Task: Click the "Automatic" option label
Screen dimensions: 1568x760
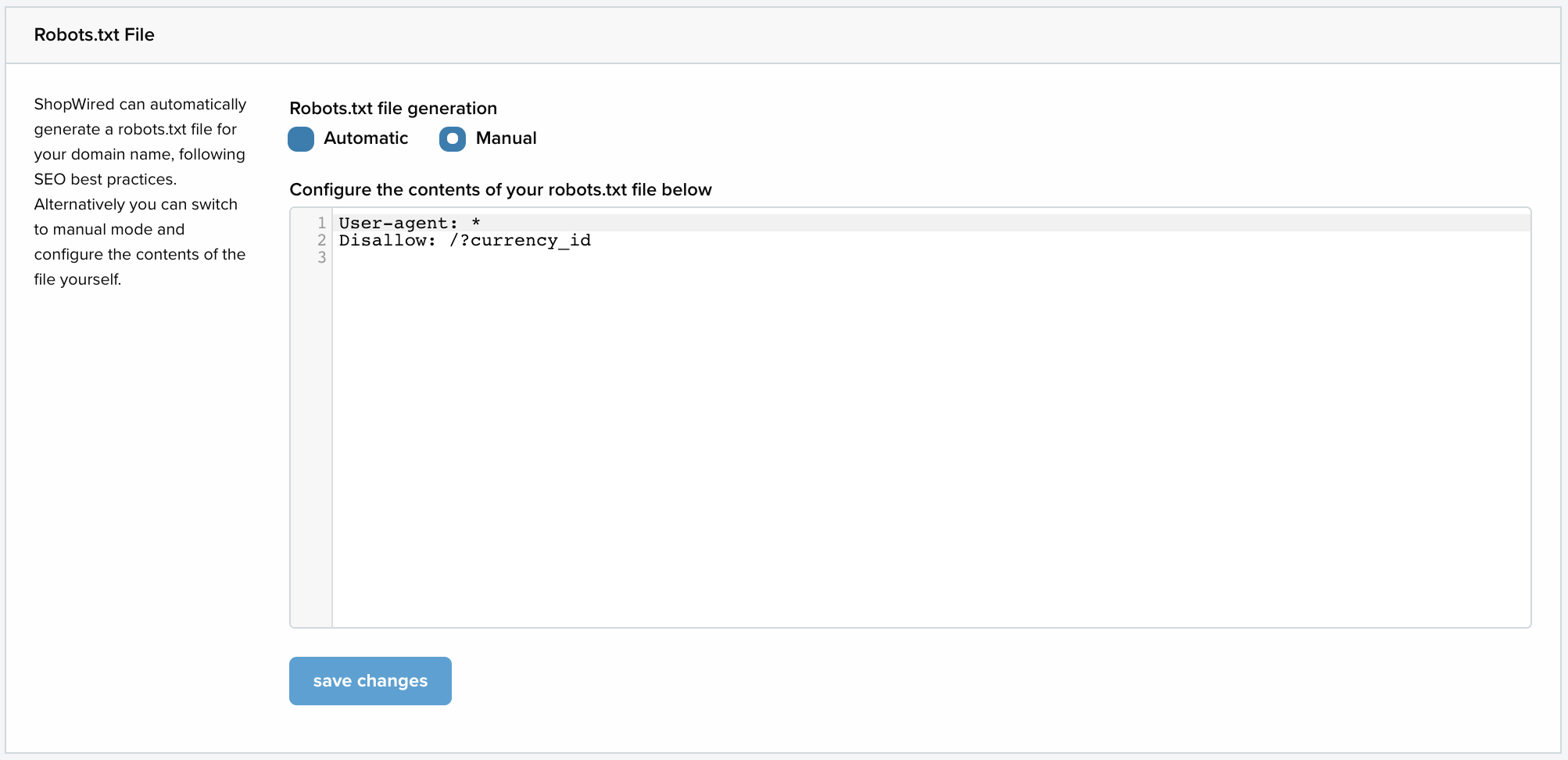Action: pos(366,138)
